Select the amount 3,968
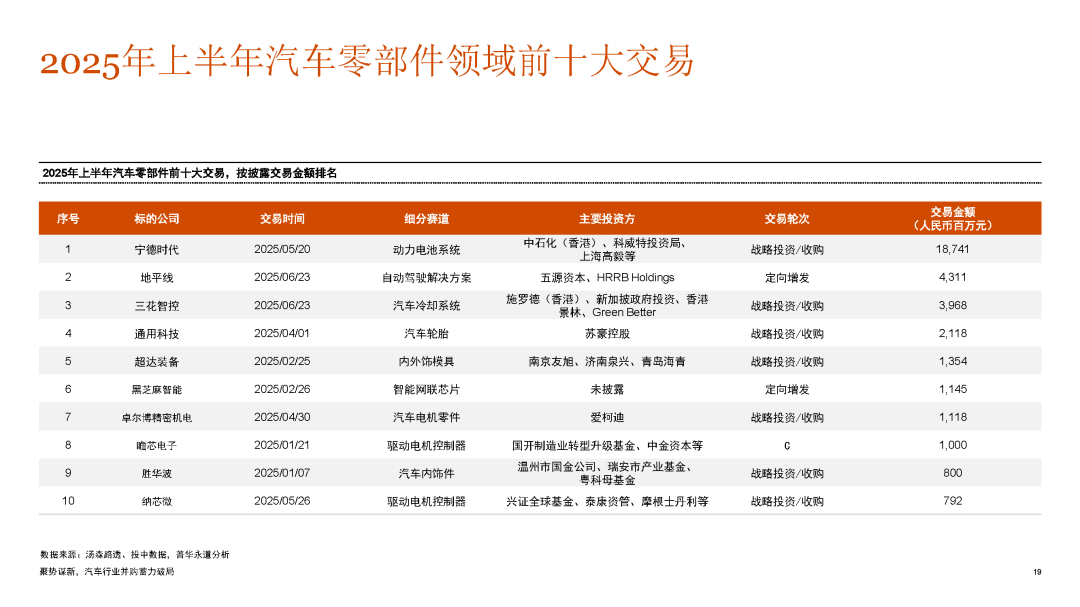Image resolution: width=1080 pixels, height=607 pixels. pos(953,305)
